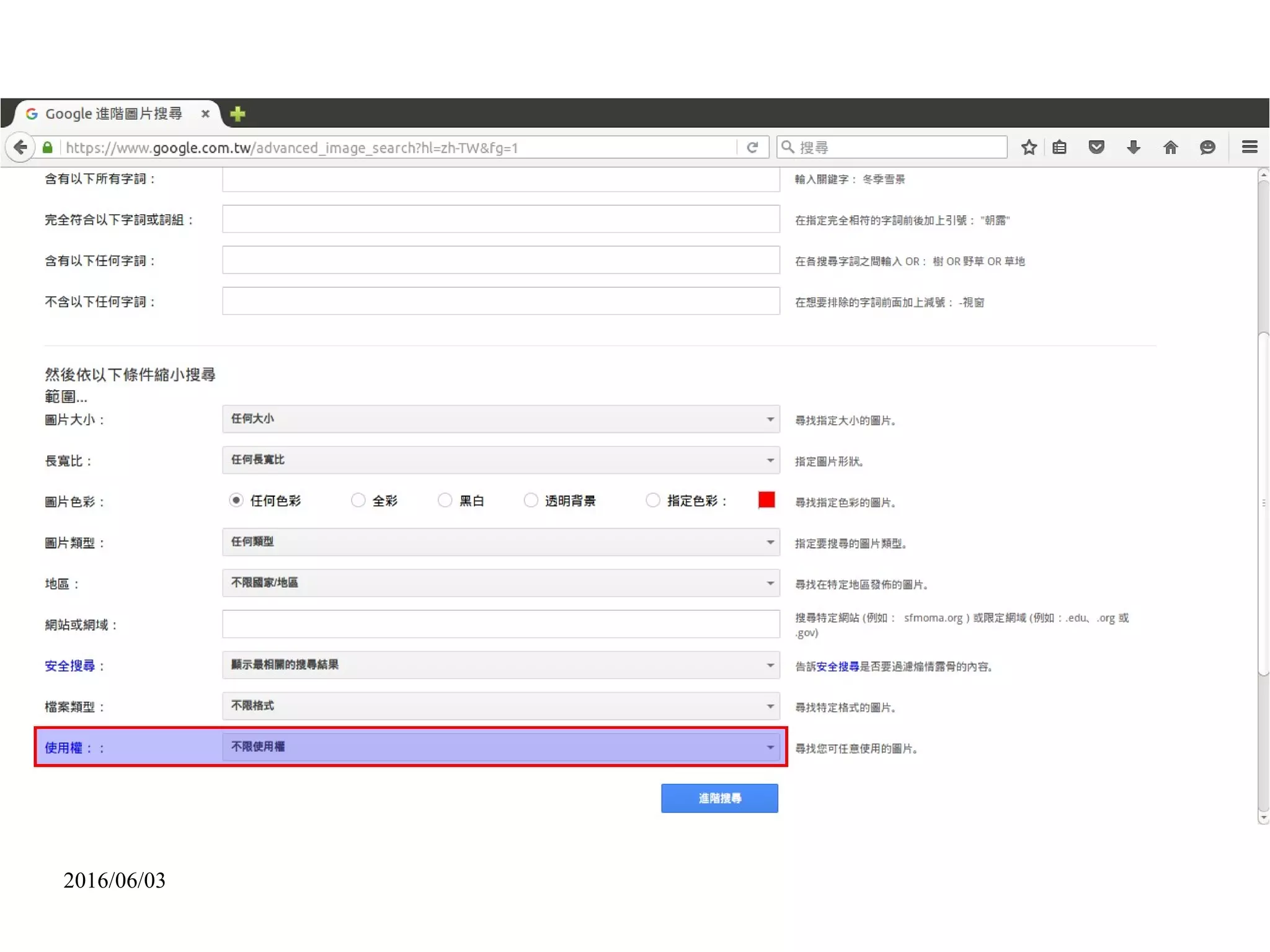Bookmark this page with the star icon
1270x952 pixels.
1029,148
